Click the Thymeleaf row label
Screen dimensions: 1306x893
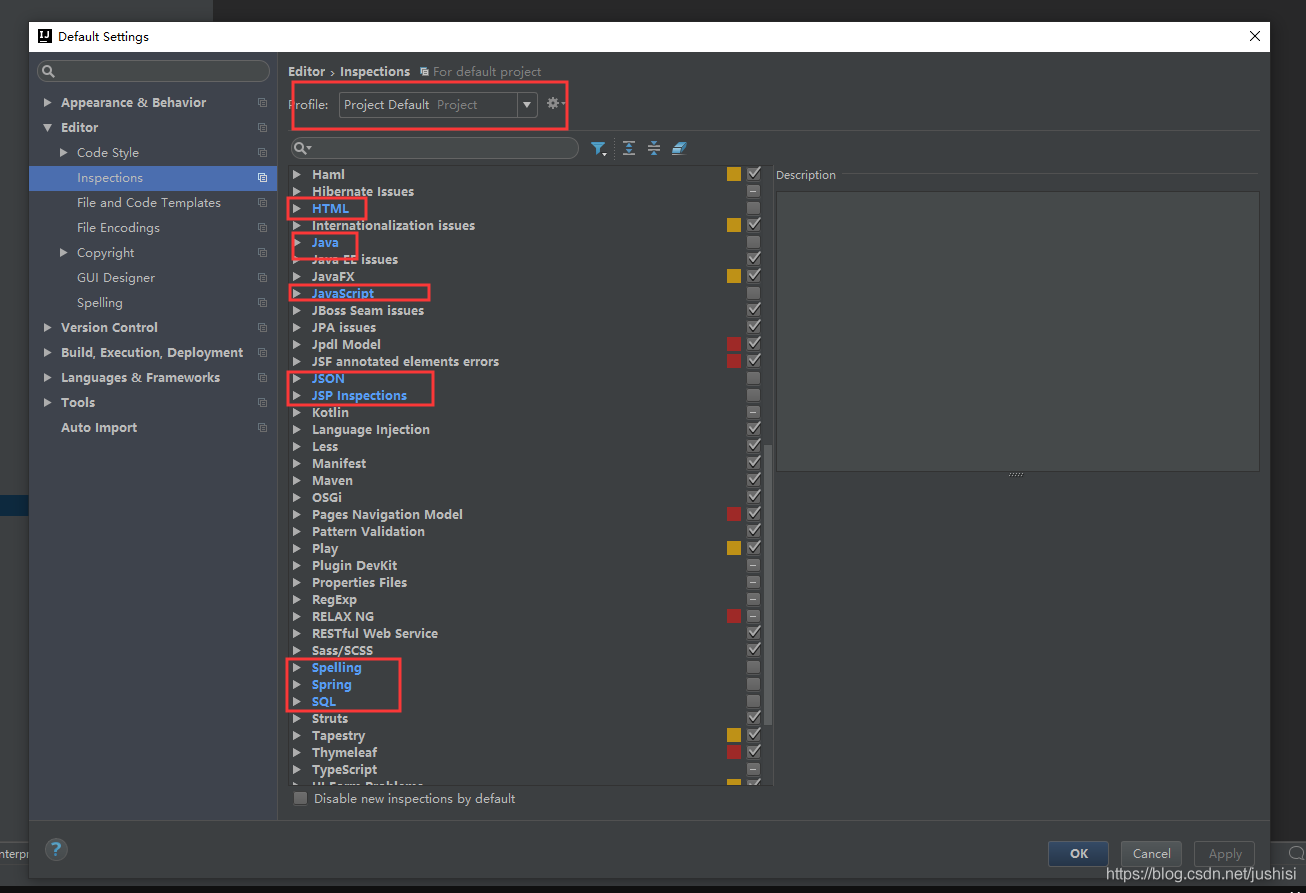344,752
